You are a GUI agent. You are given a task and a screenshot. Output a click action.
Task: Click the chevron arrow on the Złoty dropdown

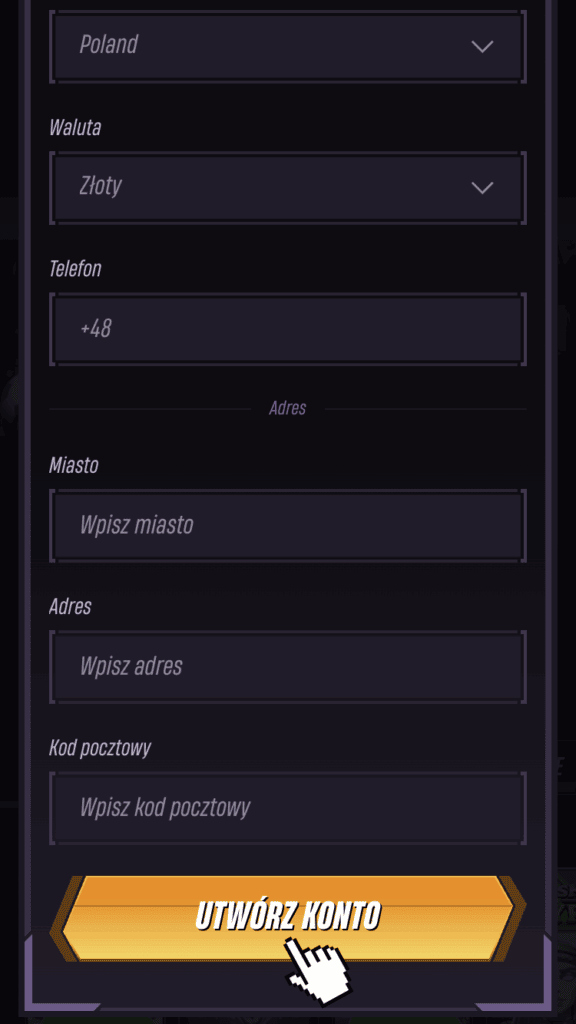tap(482, 187)
